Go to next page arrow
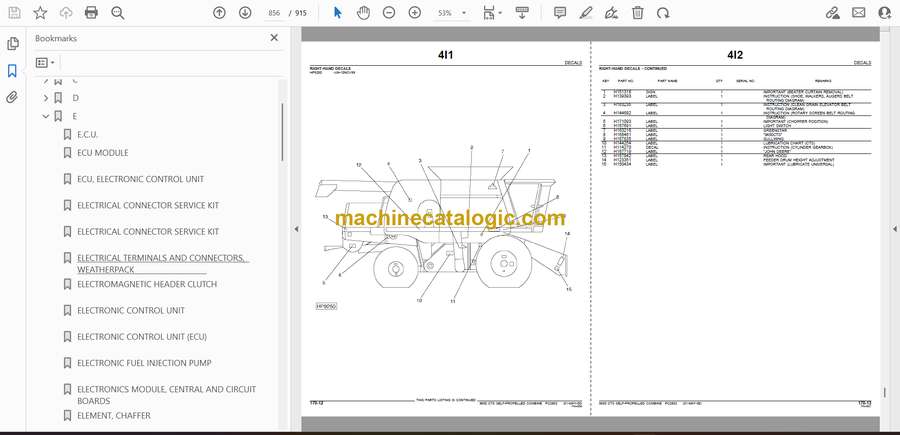900x435 pixels. pyautogui.click(x=245, y=13)
